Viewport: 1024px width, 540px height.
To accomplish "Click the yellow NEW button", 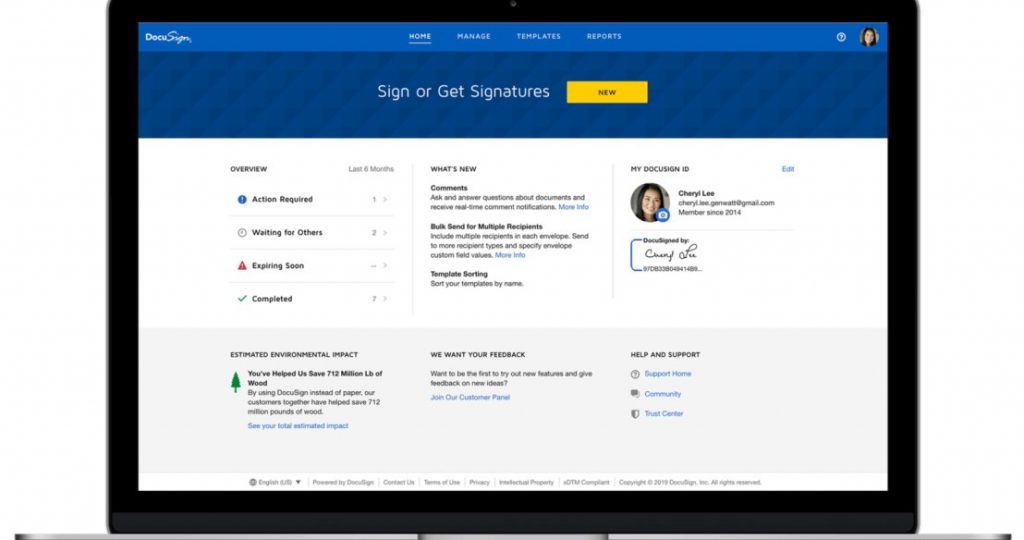I will 607,92.
